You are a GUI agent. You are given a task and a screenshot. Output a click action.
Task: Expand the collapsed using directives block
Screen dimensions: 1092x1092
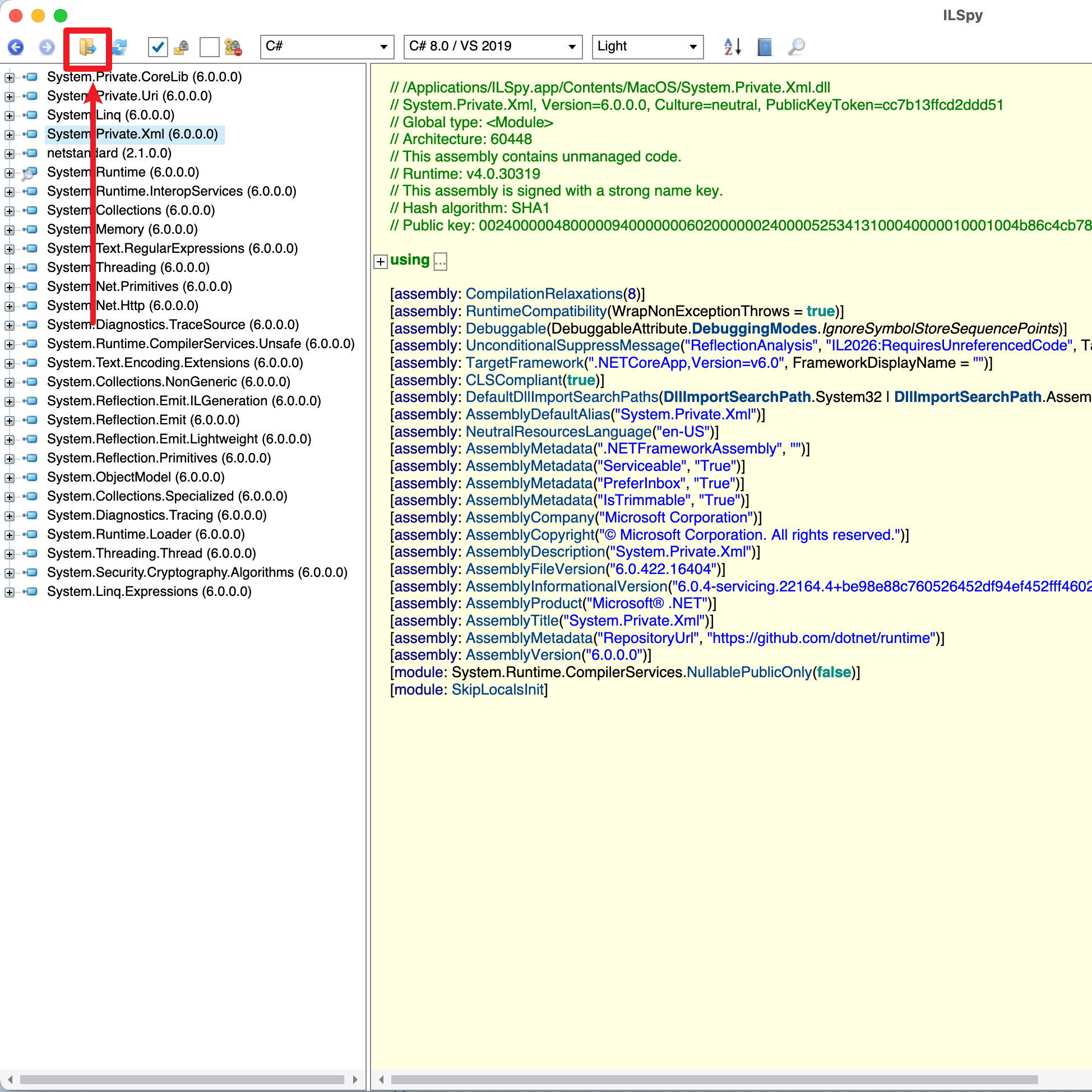pyautogui.click(x=381, y=261)
